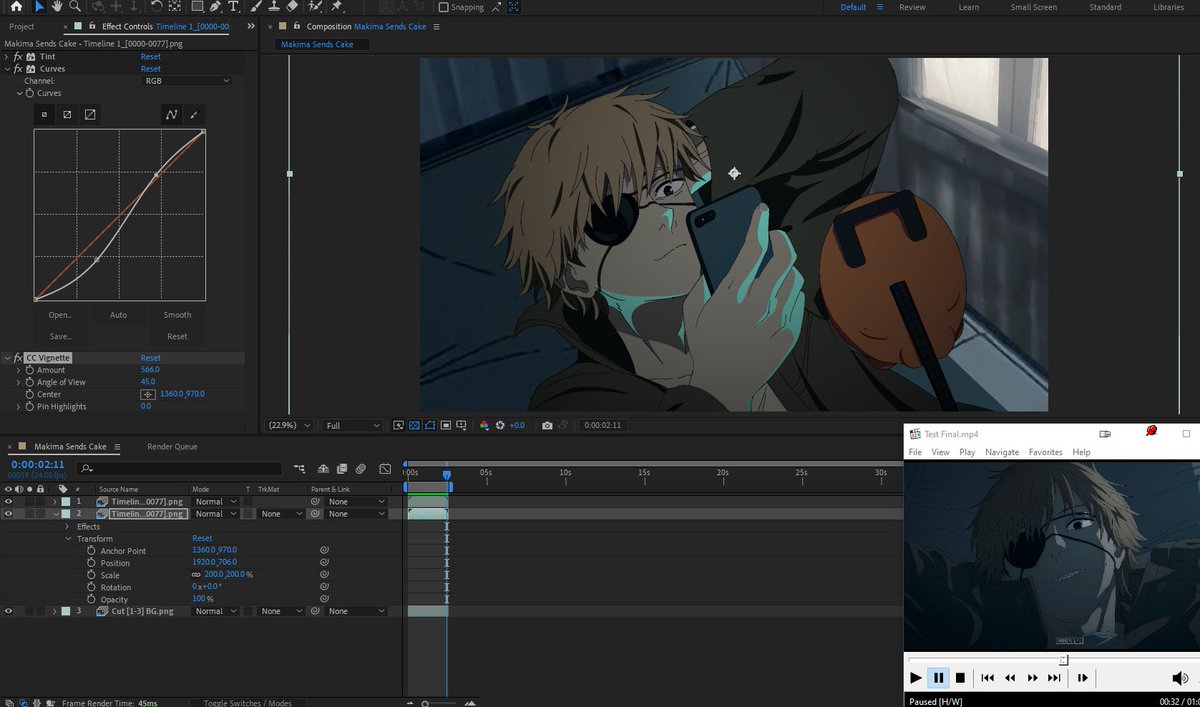The width and height of the screenshot is (1200, 707).
Task: Toggle the Curves effect fx switch
Action: click(x=18, y=69)
